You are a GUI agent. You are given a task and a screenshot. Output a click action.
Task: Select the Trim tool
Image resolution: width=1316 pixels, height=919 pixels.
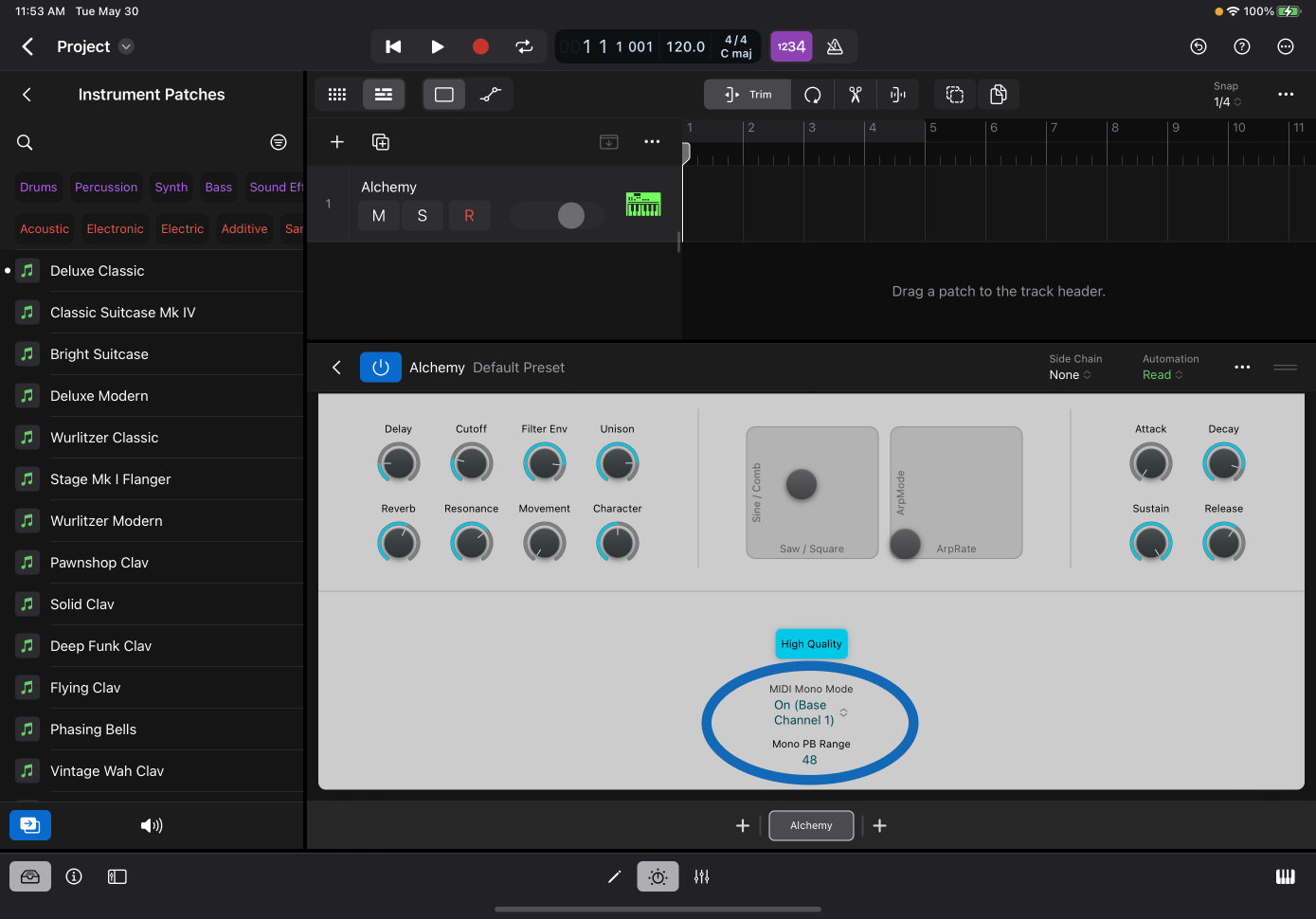(x=748, y=95)
